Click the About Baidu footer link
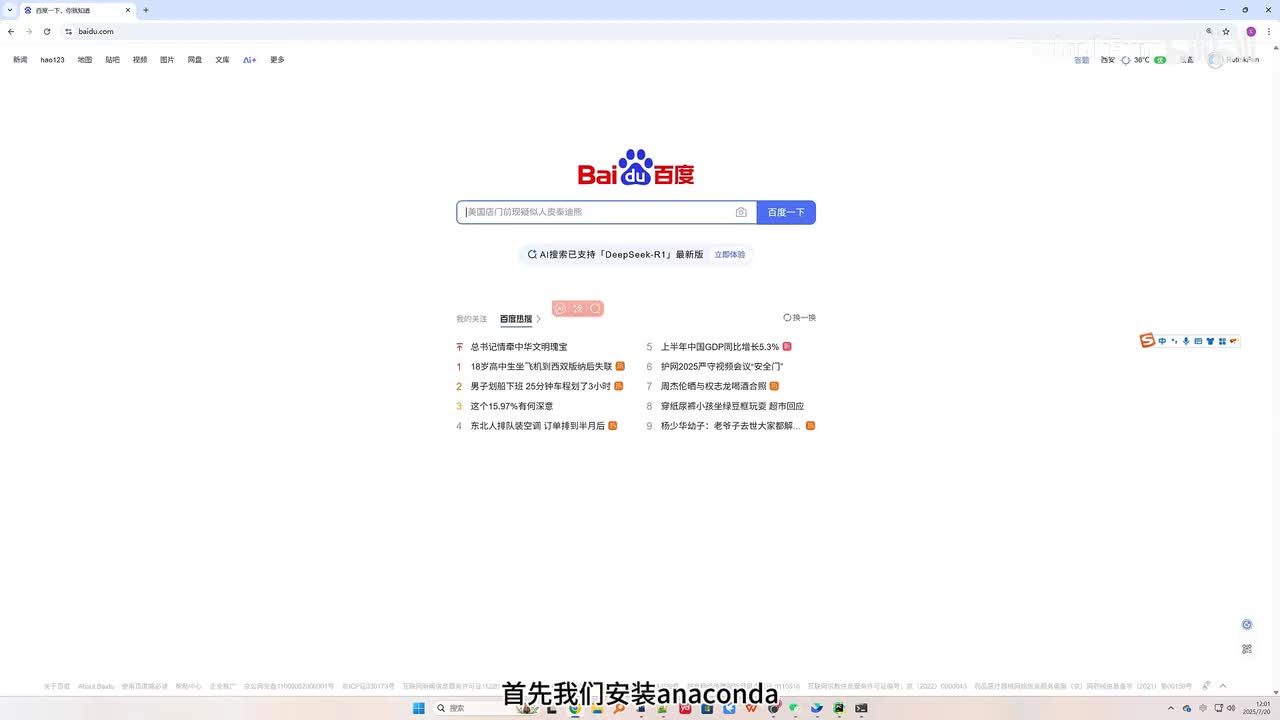 tap(96, 686)
